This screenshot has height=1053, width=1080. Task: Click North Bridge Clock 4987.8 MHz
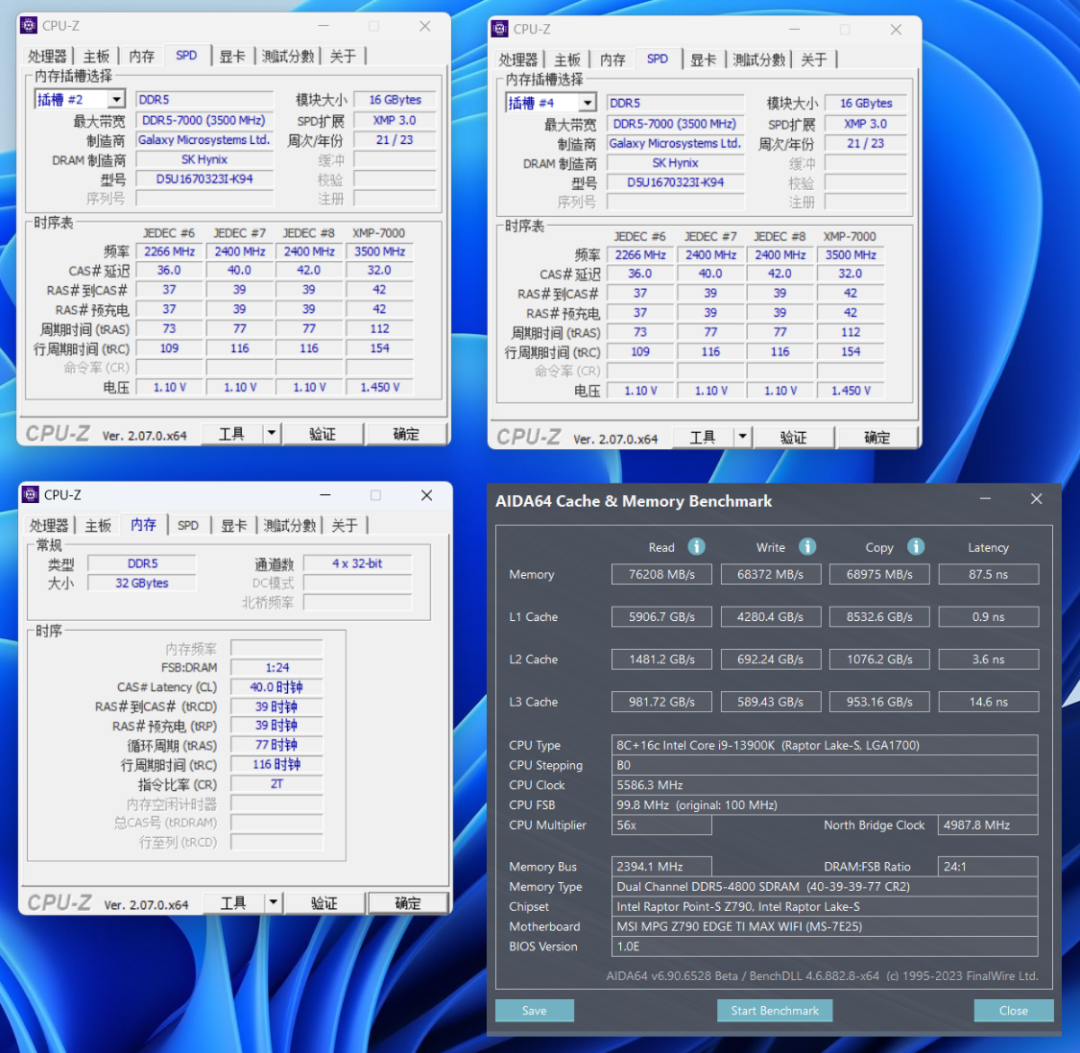point(988,825)
